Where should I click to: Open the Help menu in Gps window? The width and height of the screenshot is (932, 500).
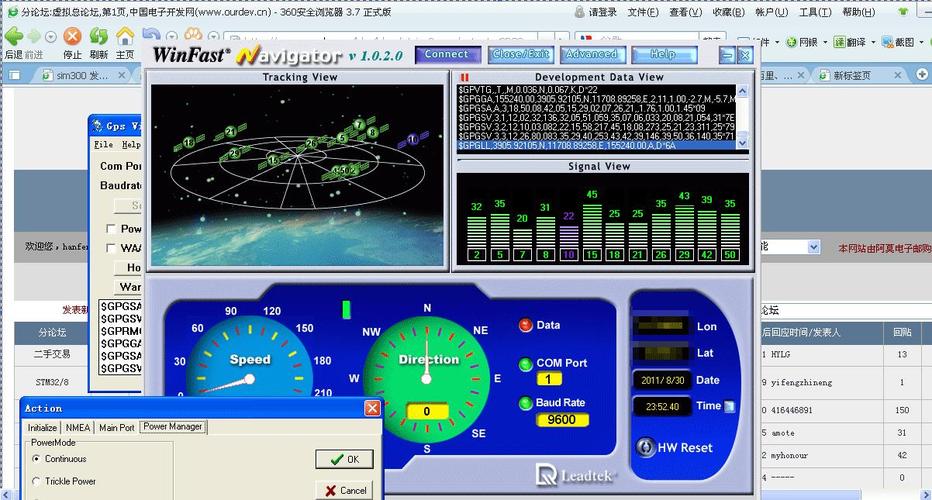[x=131, y=144]
